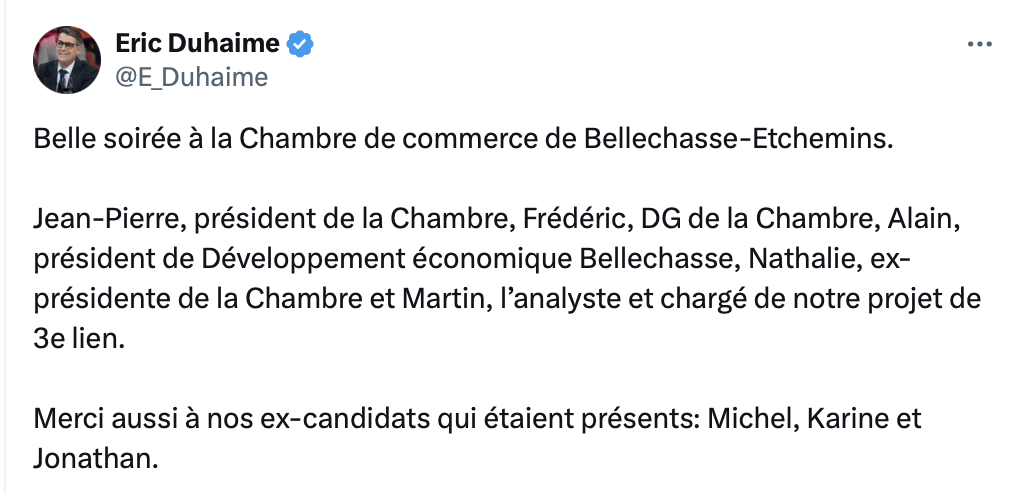The width and height of the screenshot is (1020, 494).
Task: Click the blue verified checkmark badge
Action: [300, 44]
